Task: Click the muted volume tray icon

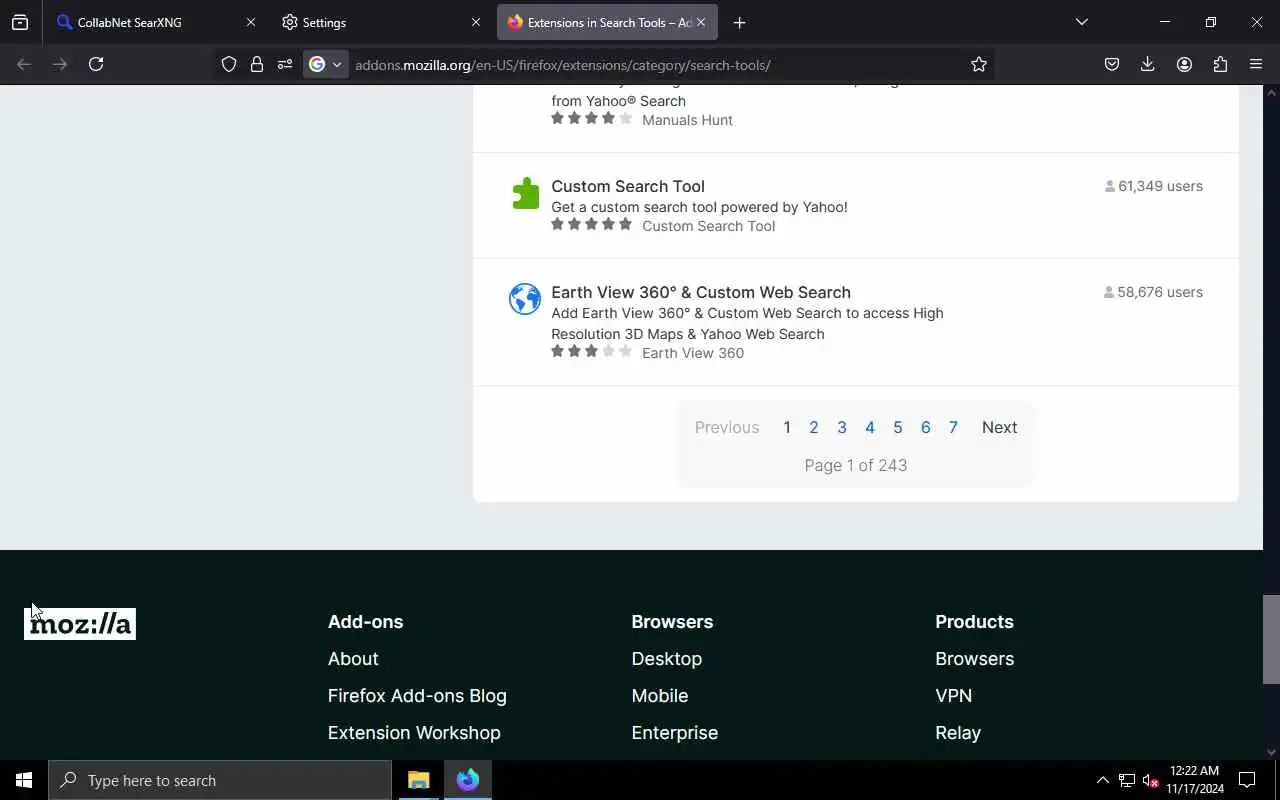Action: (x=1150, y=780)
